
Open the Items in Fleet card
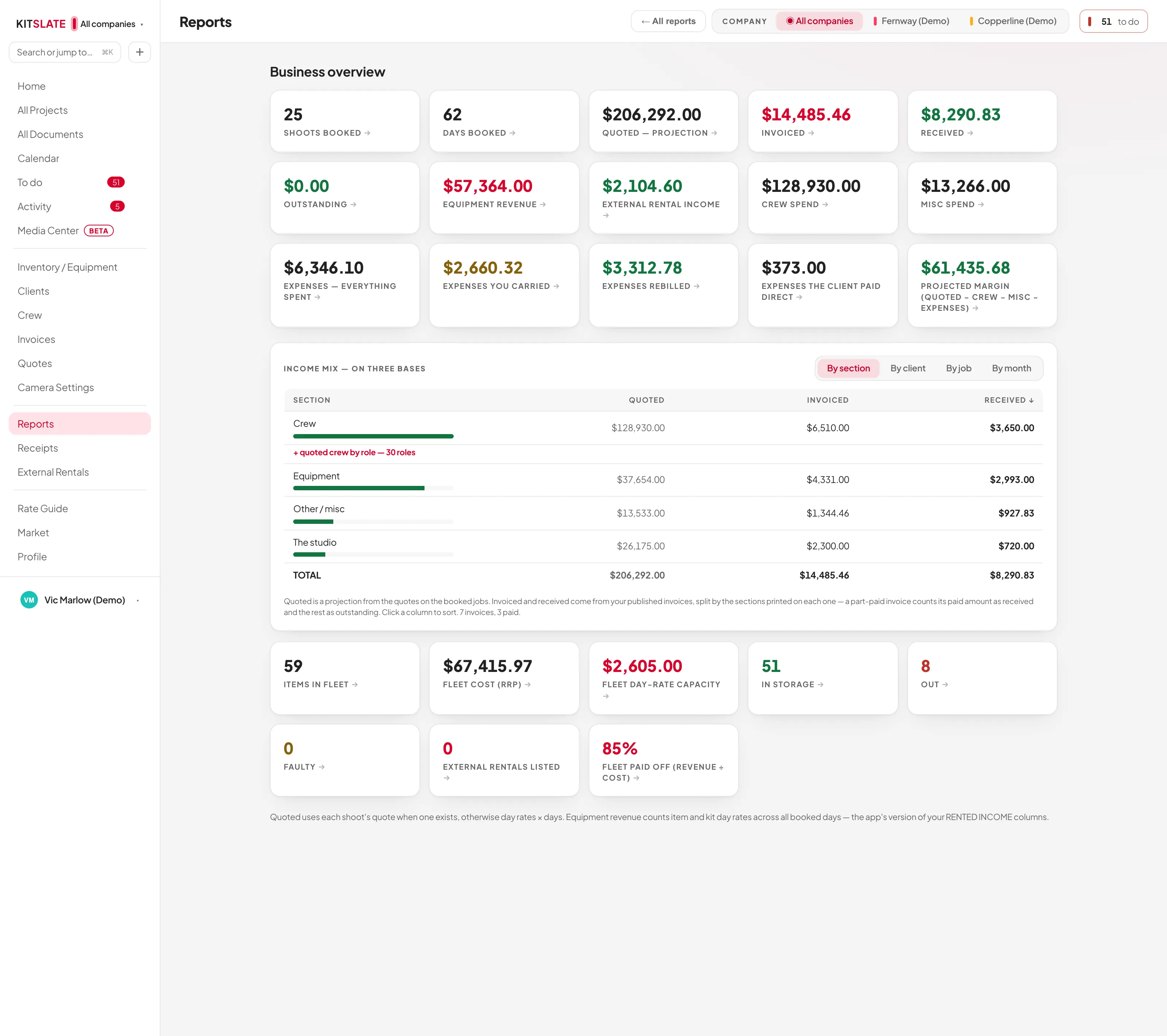[x=345, y=678]
